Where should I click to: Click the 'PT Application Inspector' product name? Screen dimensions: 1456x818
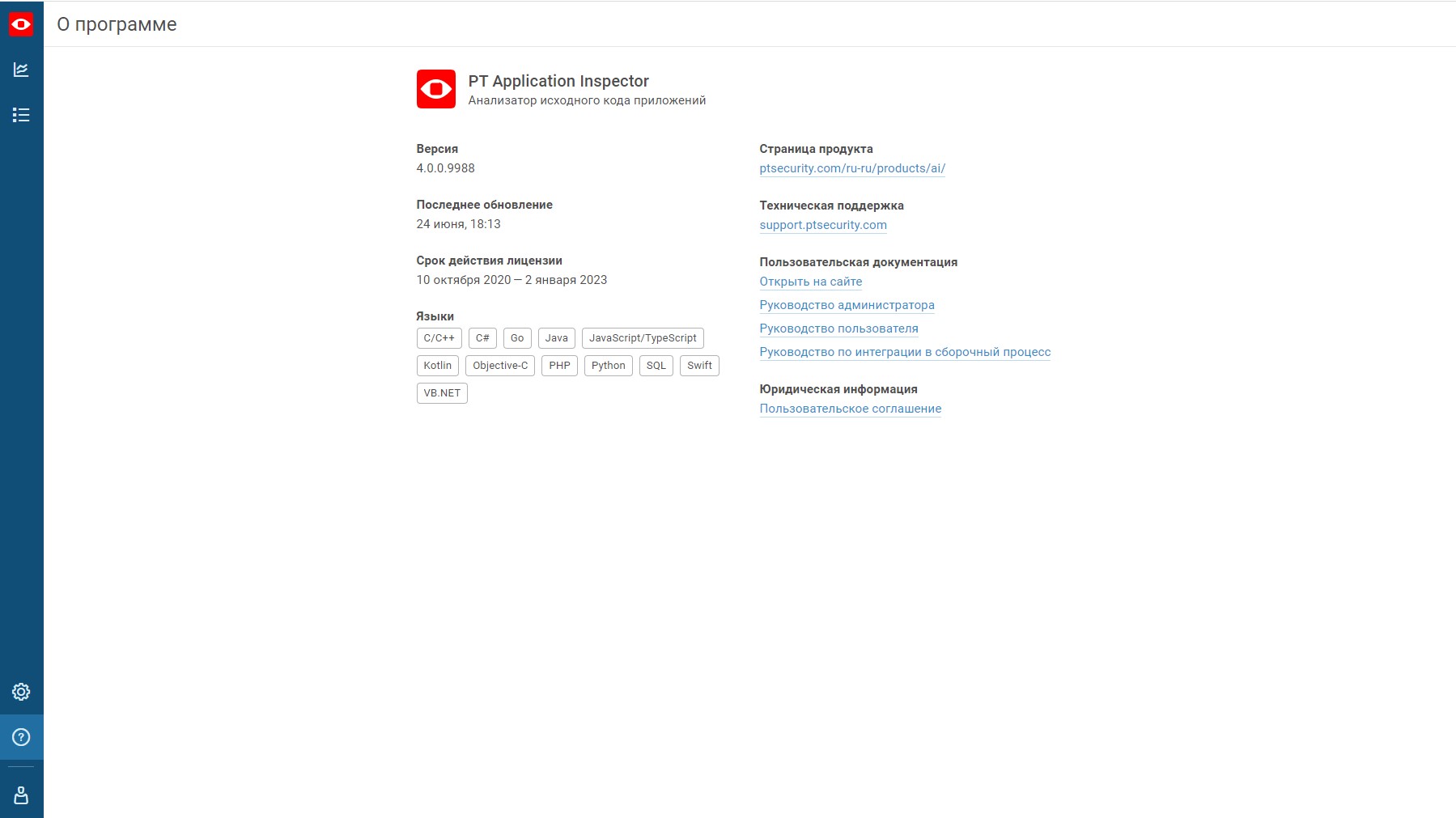point(558,81)
